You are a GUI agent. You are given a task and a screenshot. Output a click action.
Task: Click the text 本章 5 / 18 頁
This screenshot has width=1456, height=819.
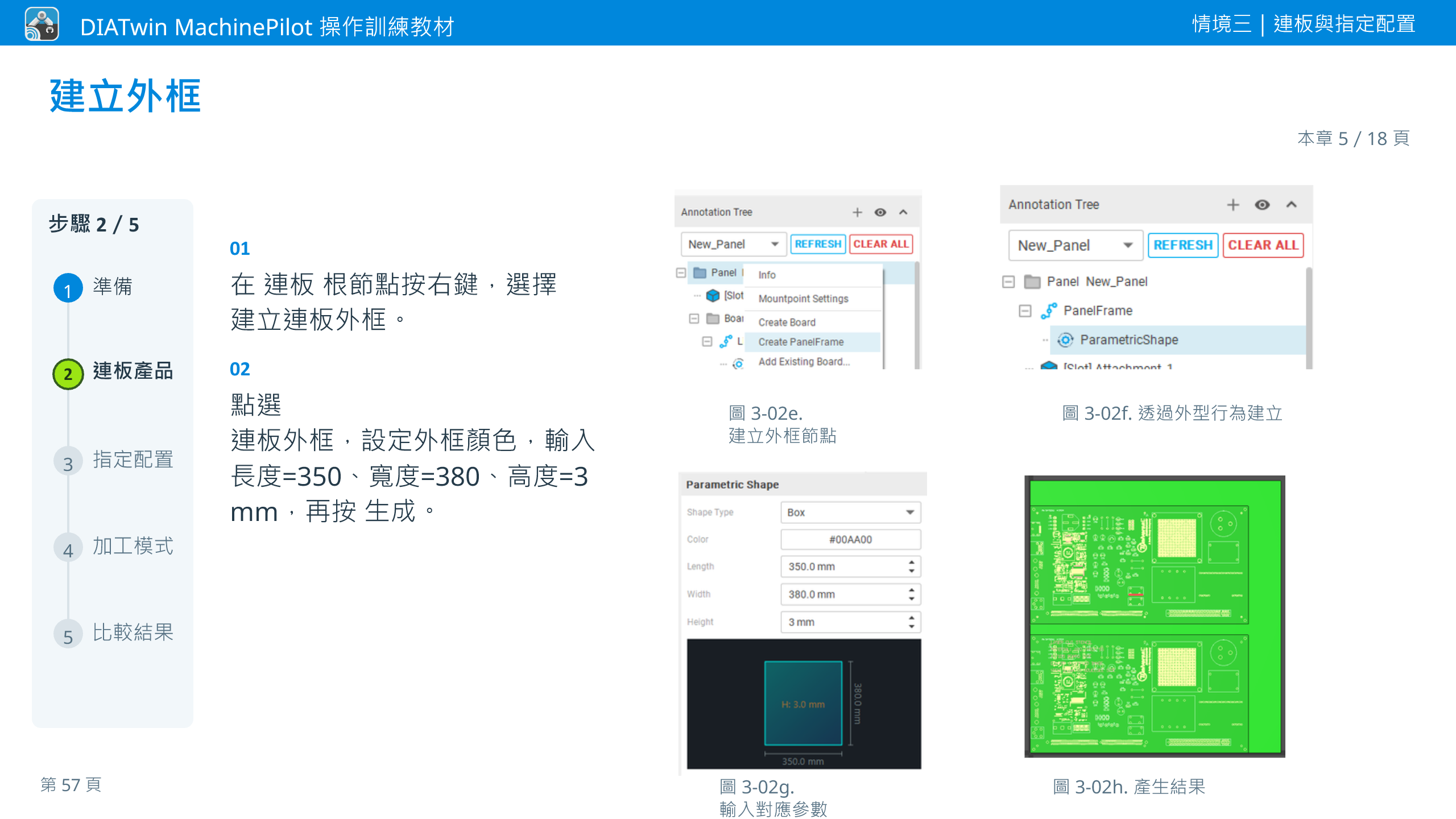coord(1354,138)
